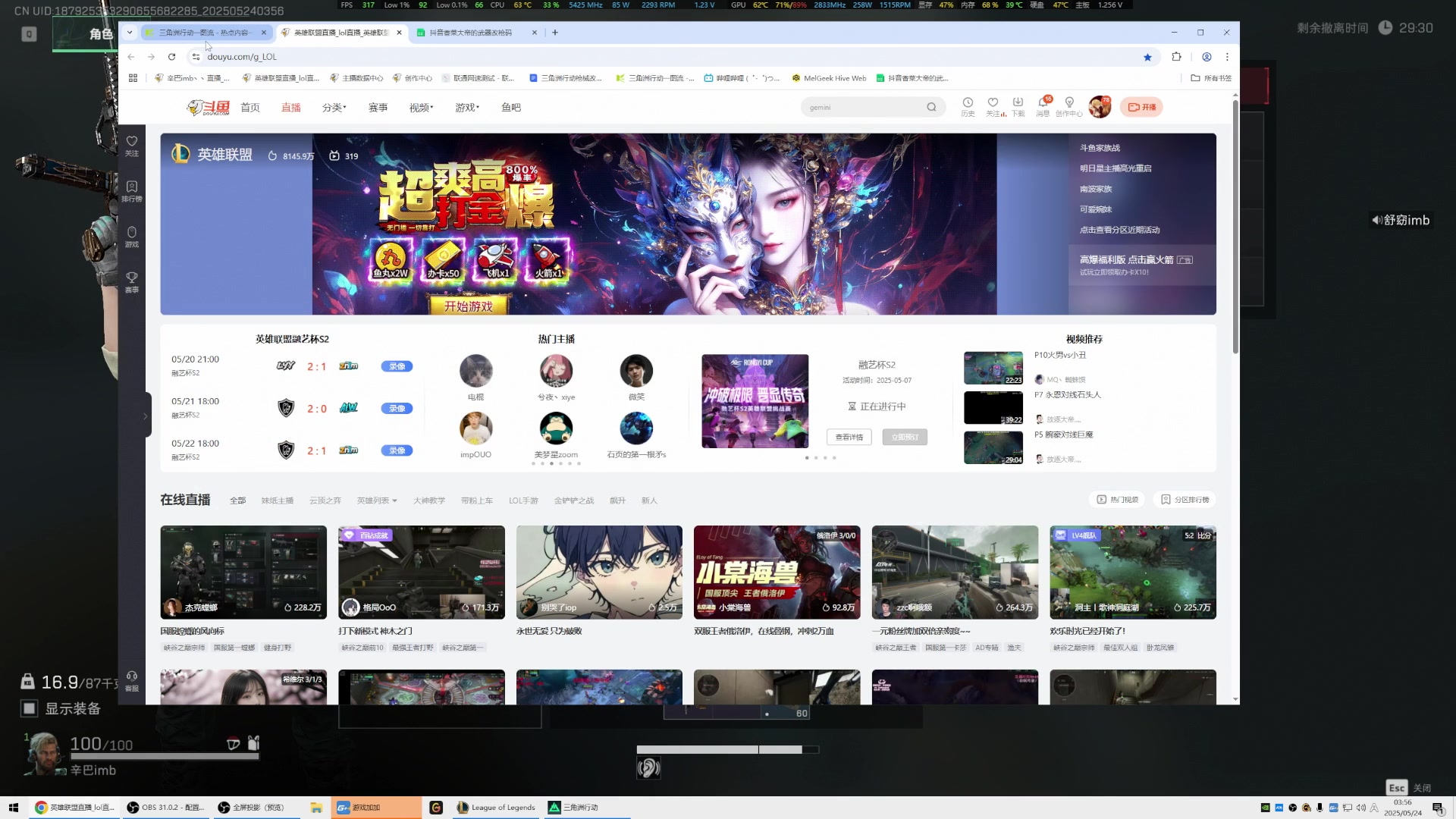Reload the page in Chrome
1456x819 pixels.
pyautogui.click(x=172, y=57)
